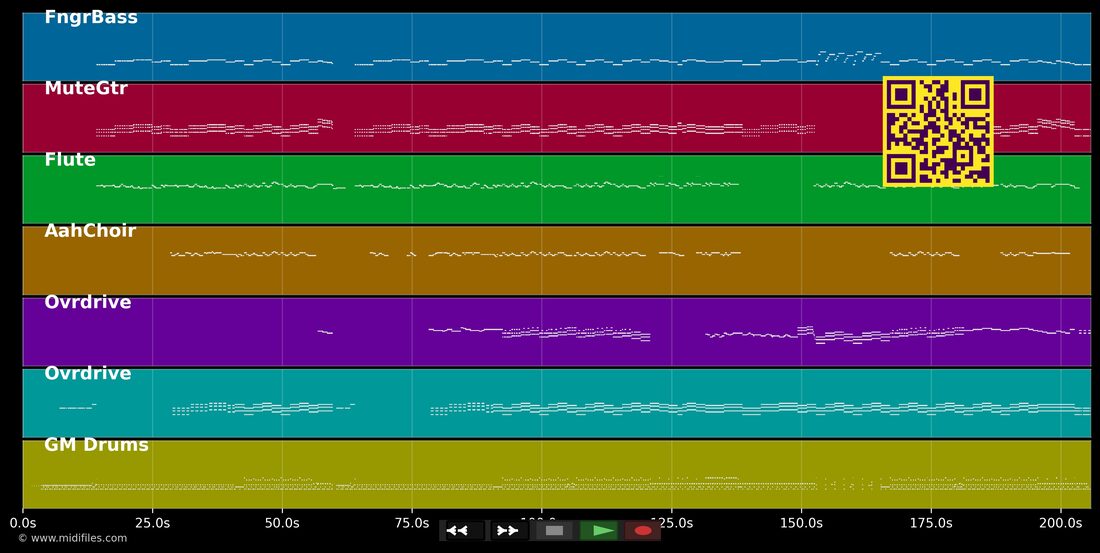
Task: Click the green play button
Action: tap(599, 531)
